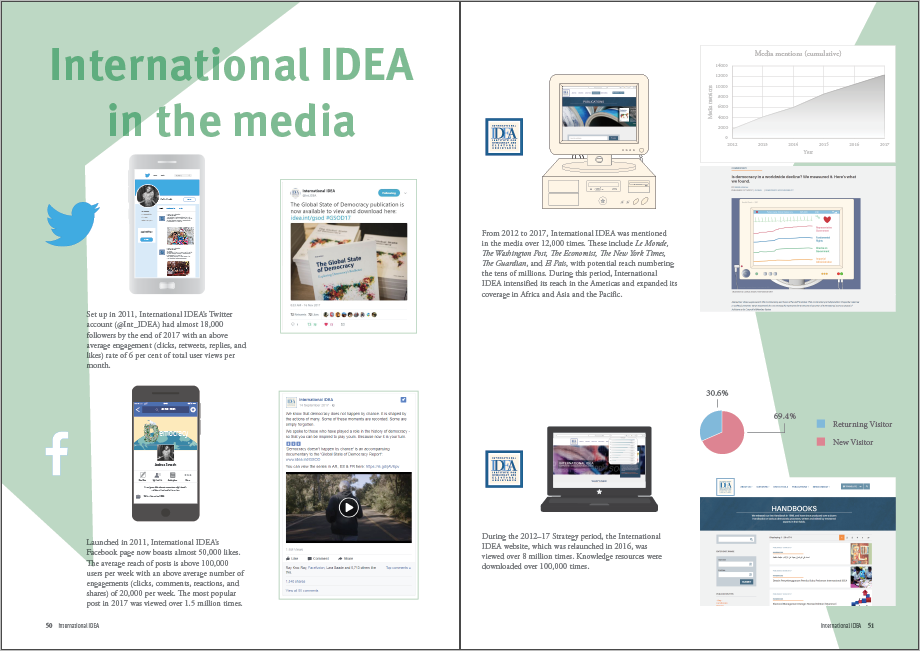The height and width of the screenshot is (651, 920).
Task: Click the New Visitor pink legend swatch
Action: [821, 442]
